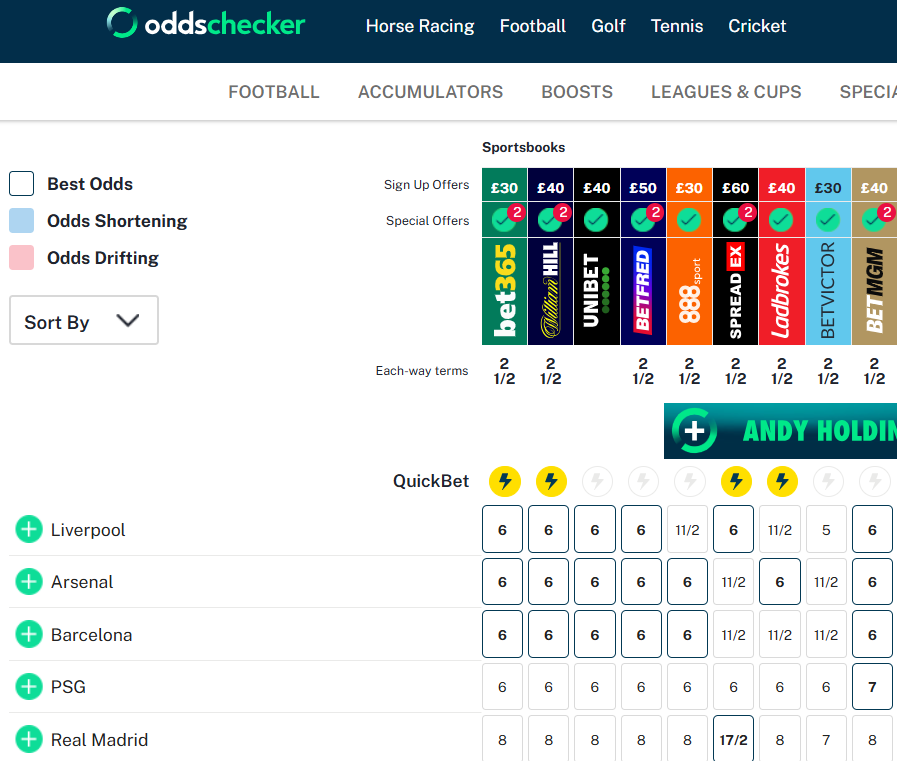Screen dimensions: 897x761
Task: Click the bet365 bookmaker logo
Action: [505, 291]
